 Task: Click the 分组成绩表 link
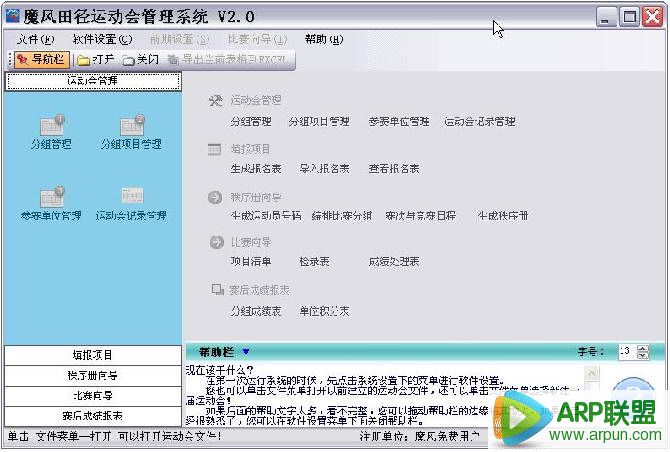pos(256,311)
